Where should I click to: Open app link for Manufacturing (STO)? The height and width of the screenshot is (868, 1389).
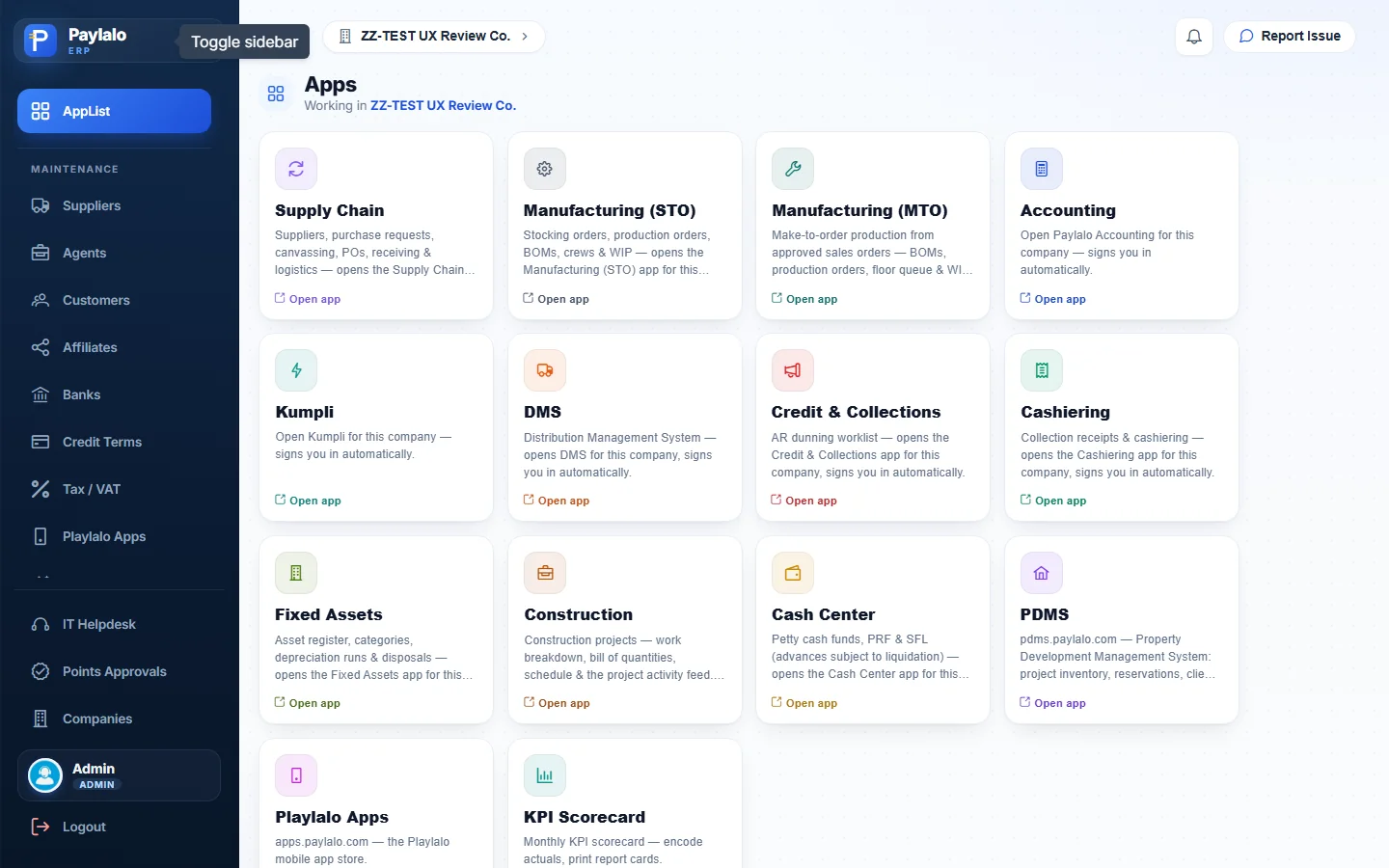click(557, 299)
